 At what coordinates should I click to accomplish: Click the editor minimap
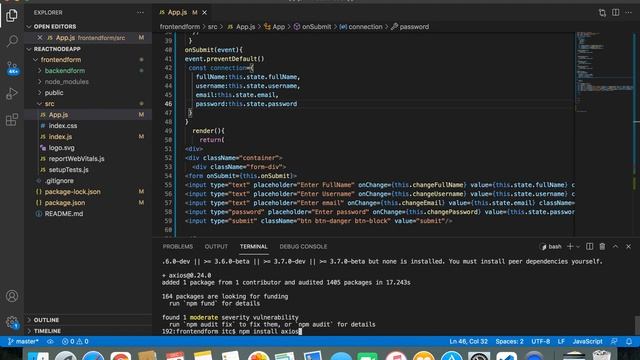click(604, 134)
